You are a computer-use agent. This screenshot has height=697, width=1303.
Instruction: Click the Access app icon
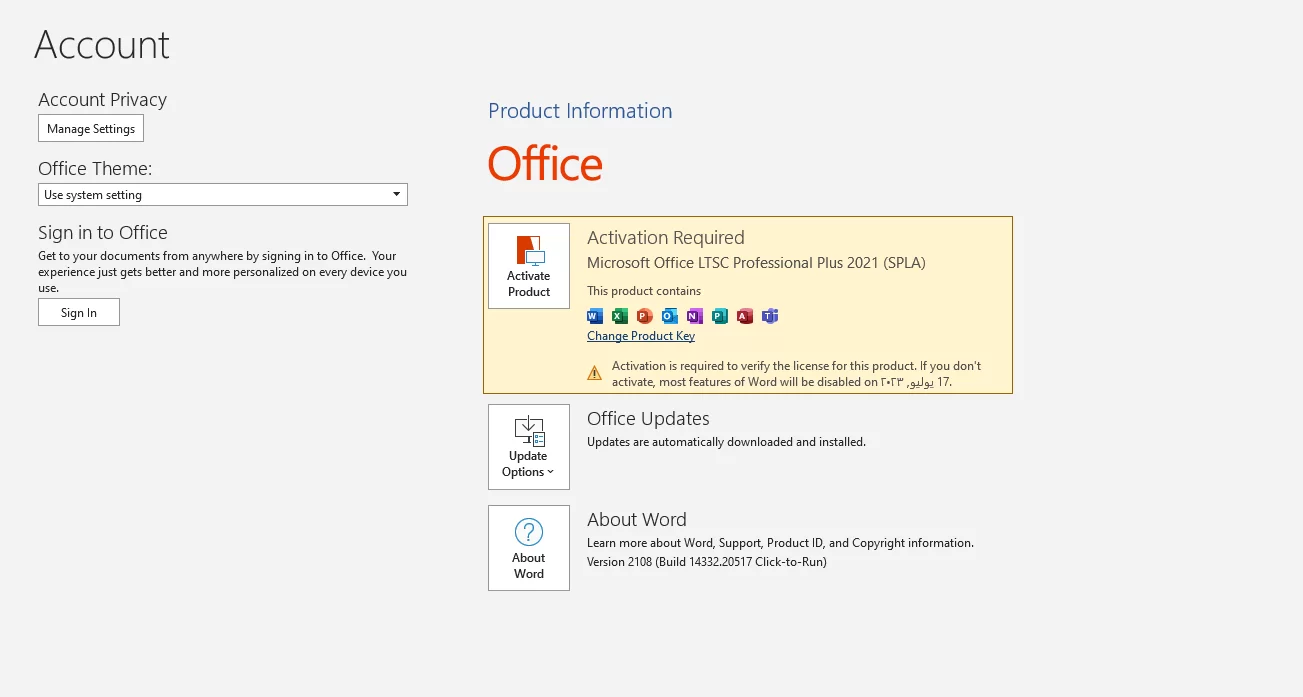coord(745,316)
